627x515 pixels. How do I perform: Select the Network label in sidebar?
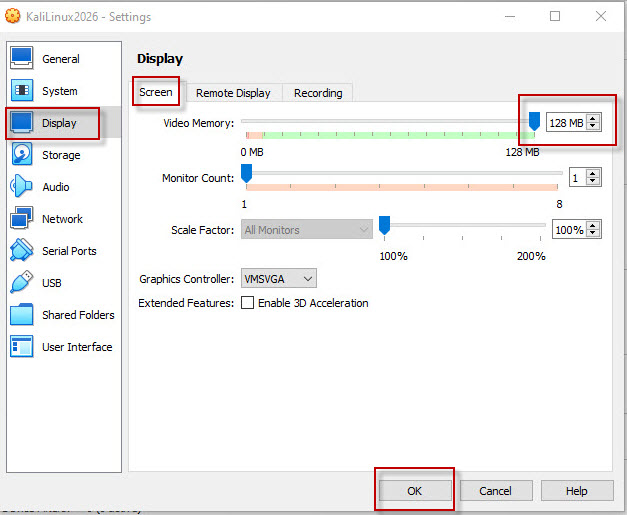coord(62,219)
